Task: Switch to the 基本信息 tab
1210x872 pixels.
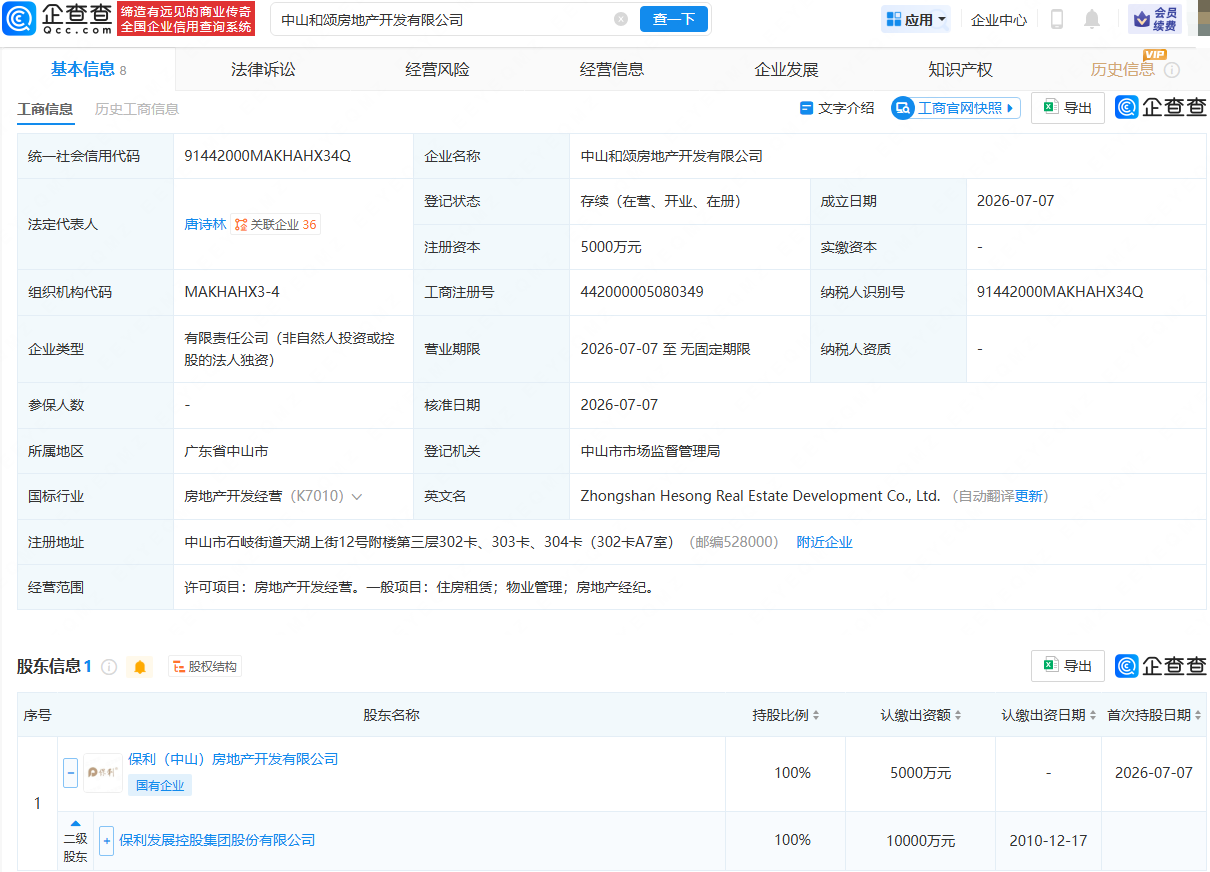Action: (x=88, y=69)
